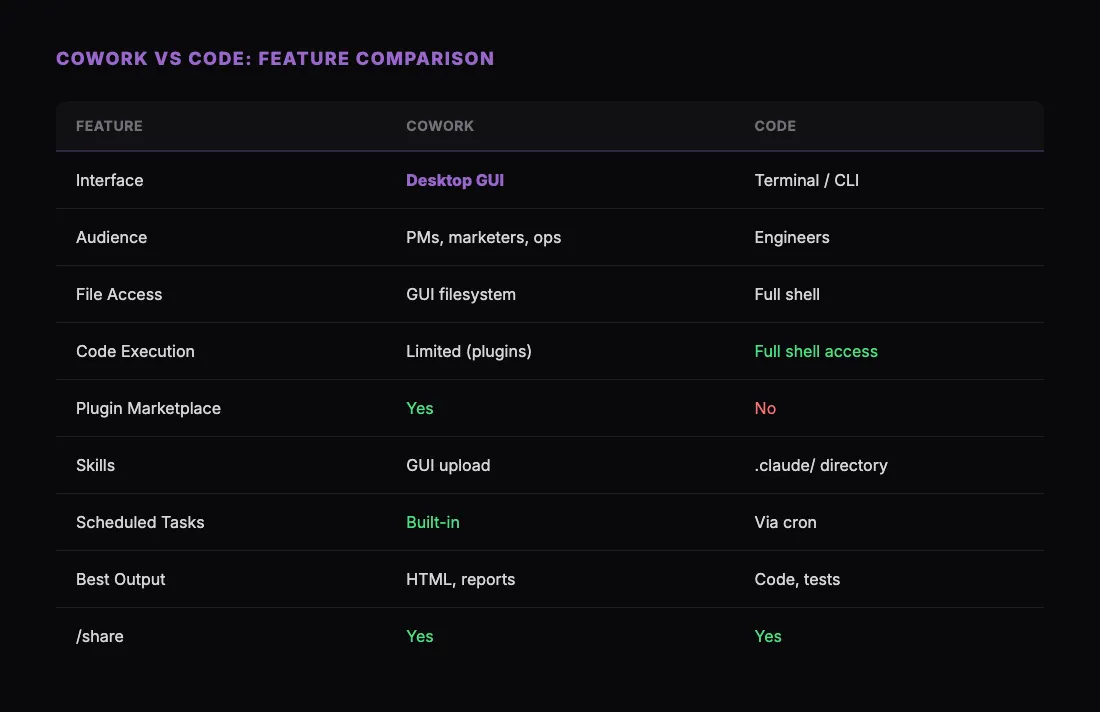This screenshot has height=712, width=1100.
Task: Select the 'File Access' row label
Action: 118,294
